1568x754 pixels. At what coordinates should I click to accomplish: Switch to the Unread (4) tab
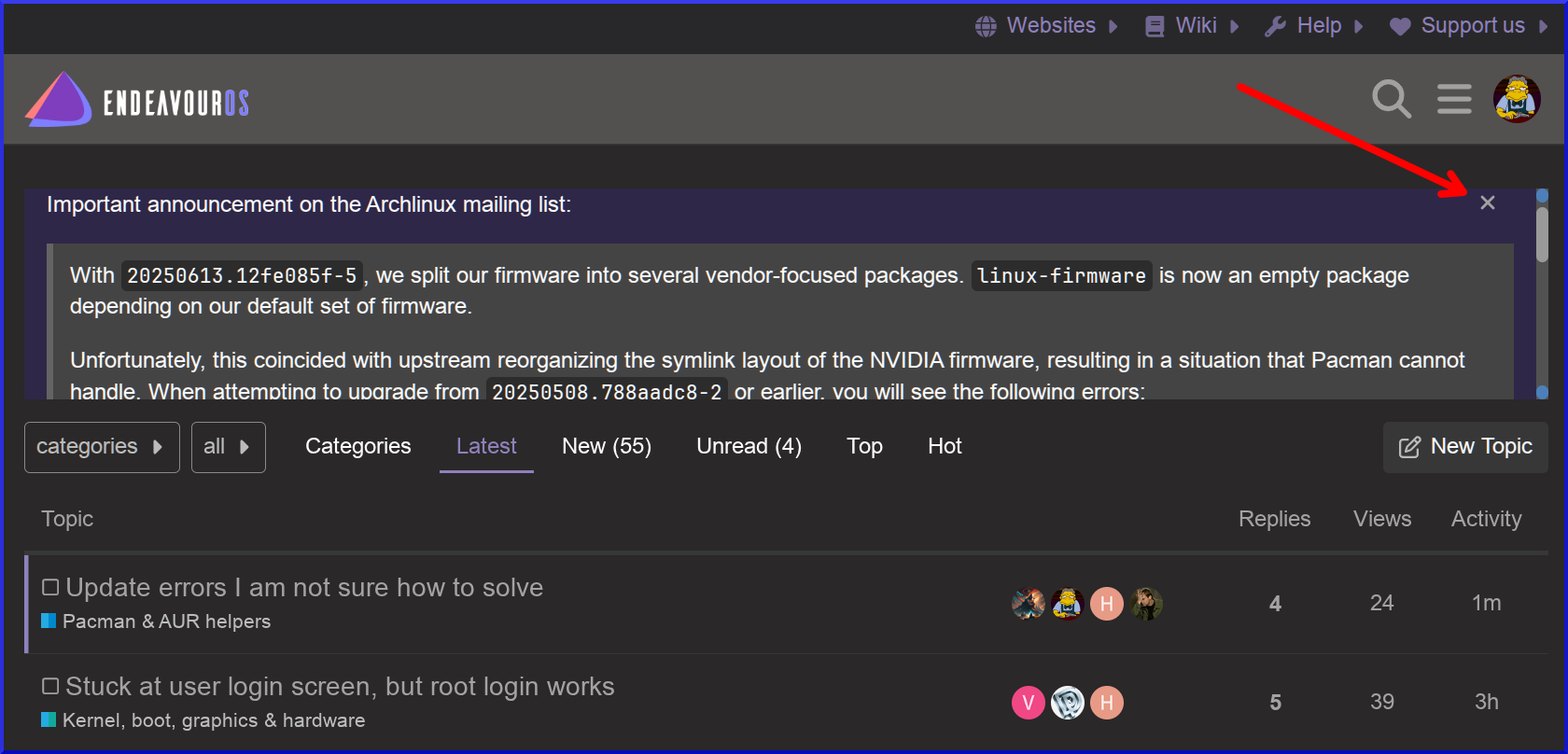tap(749, 446)
